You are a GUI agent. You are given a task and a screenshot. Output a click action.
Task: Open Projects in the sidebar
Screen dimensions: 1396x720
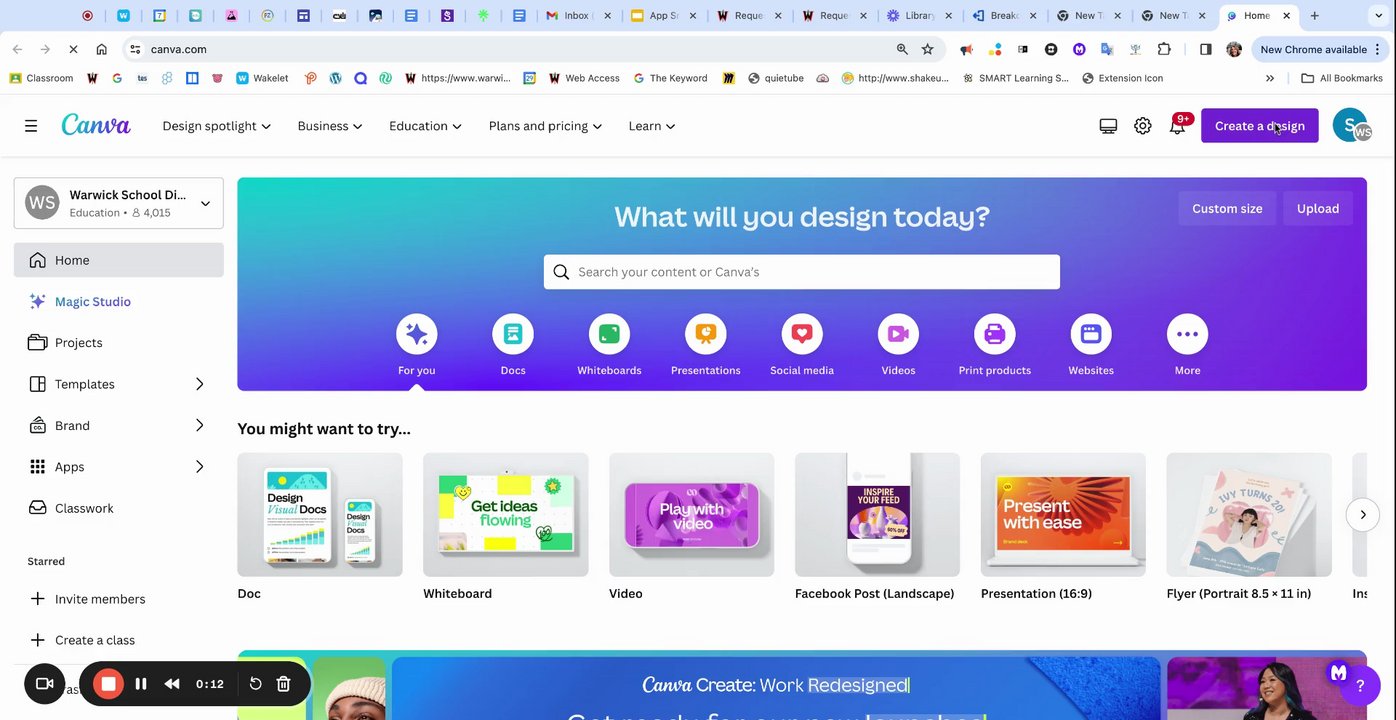pyautogui.click(x=119, y=343)
